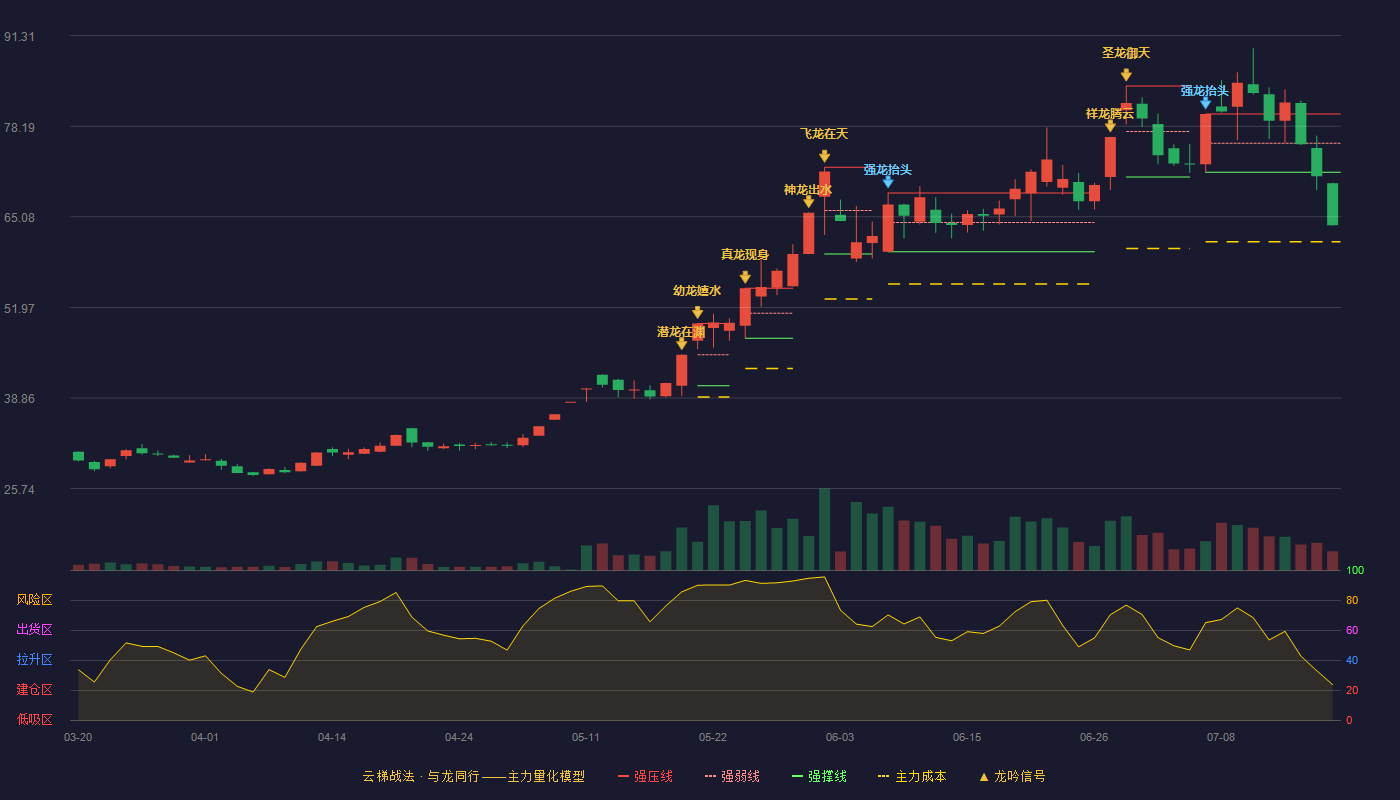Toggle 龙吟信号 legend entry
1400x800 pixels.
pyautogui.click(x=1012, y=776)
